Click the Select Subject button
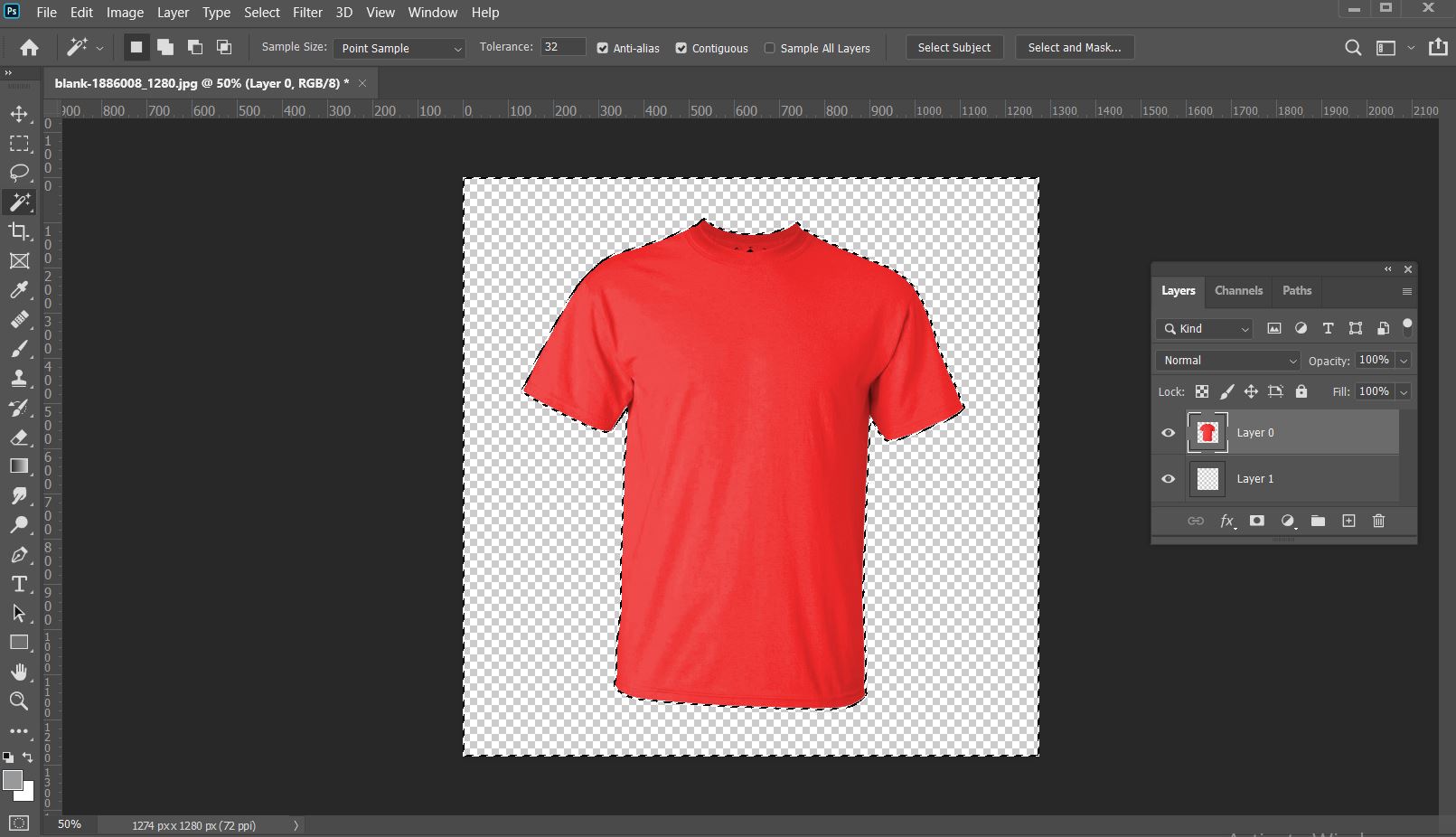 click(x=954, y=48)
